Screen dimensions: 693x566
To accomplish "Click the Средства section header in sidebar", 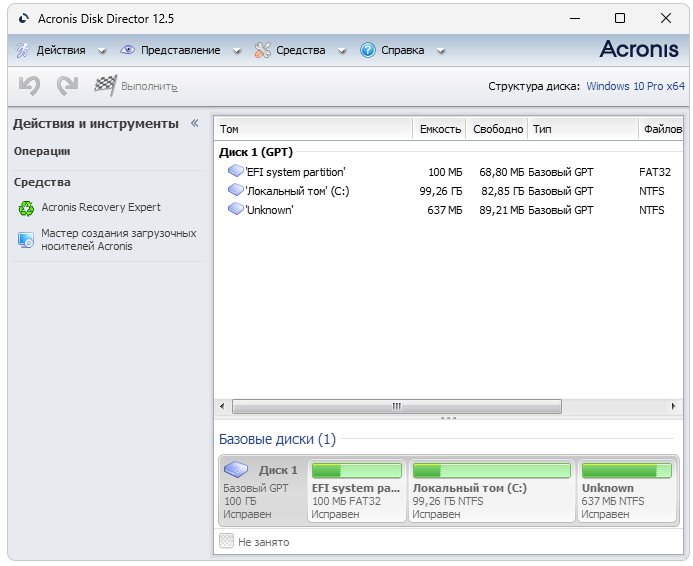I will pos(42,182).
